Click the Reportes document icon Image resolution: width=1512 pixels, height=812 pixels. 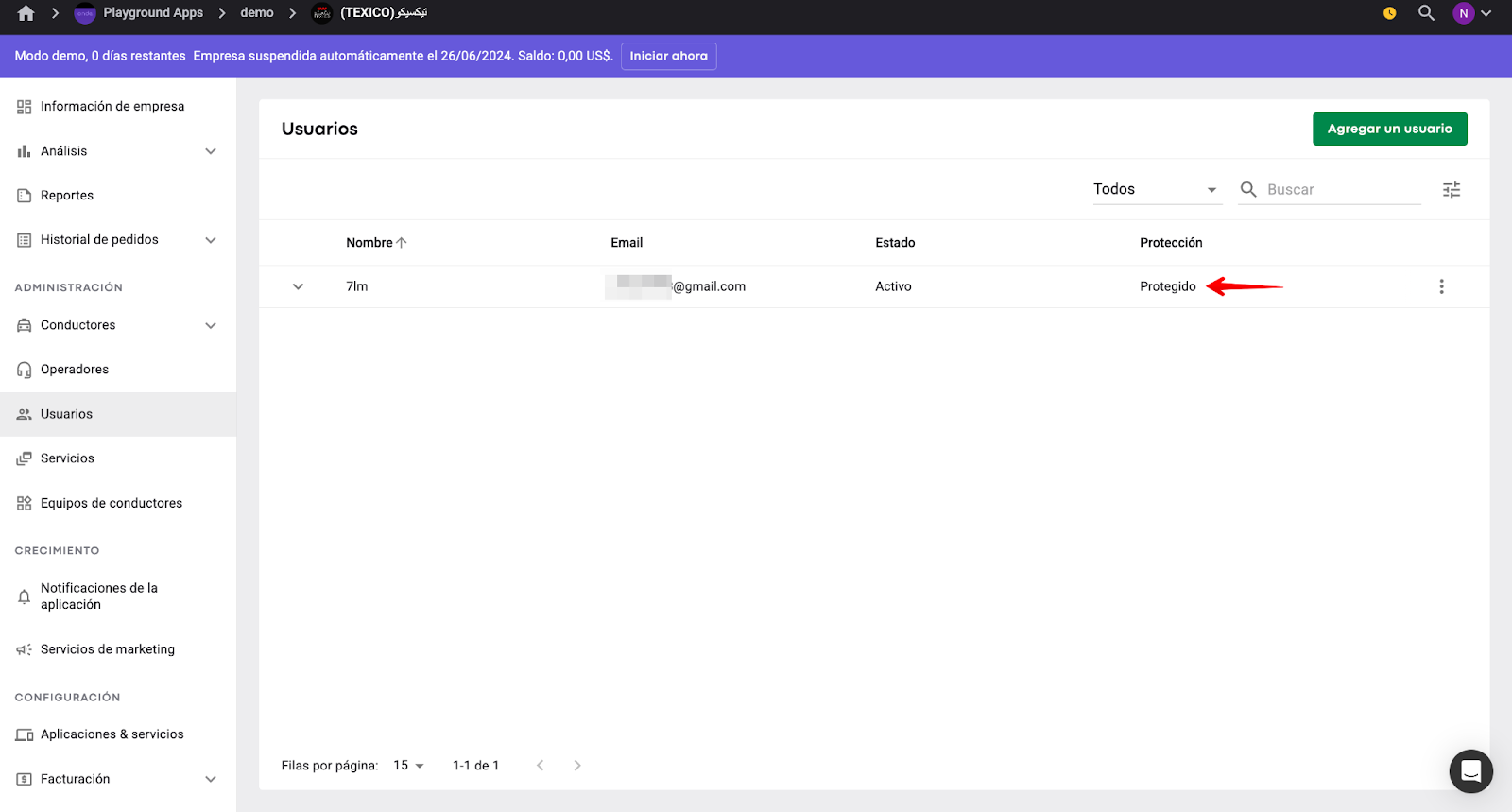click(x=25, y=196)
